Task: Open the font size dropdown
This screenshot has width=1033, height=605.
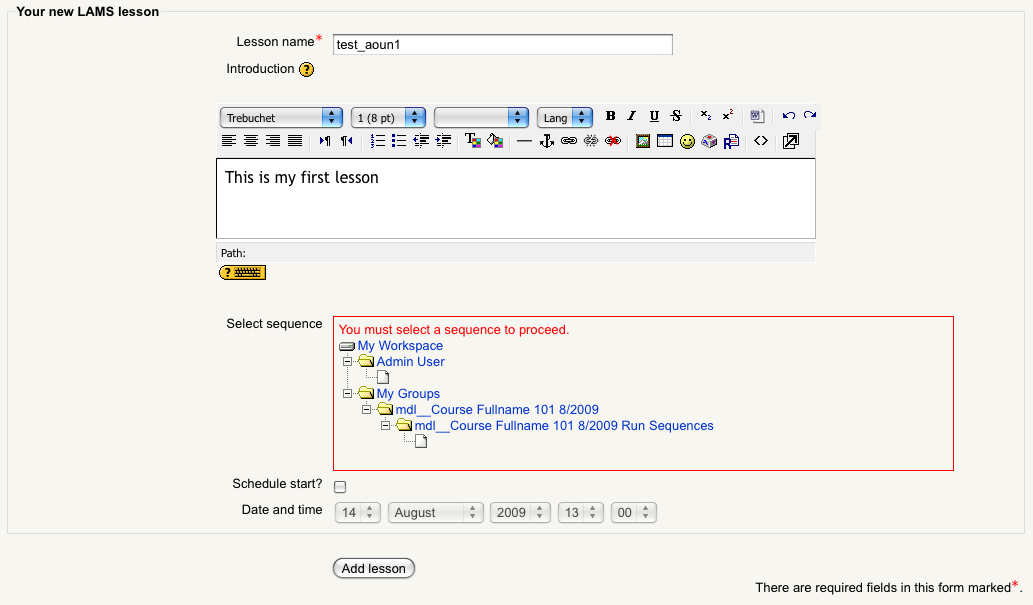Action: pyautogui.click(x=388, y=118)
